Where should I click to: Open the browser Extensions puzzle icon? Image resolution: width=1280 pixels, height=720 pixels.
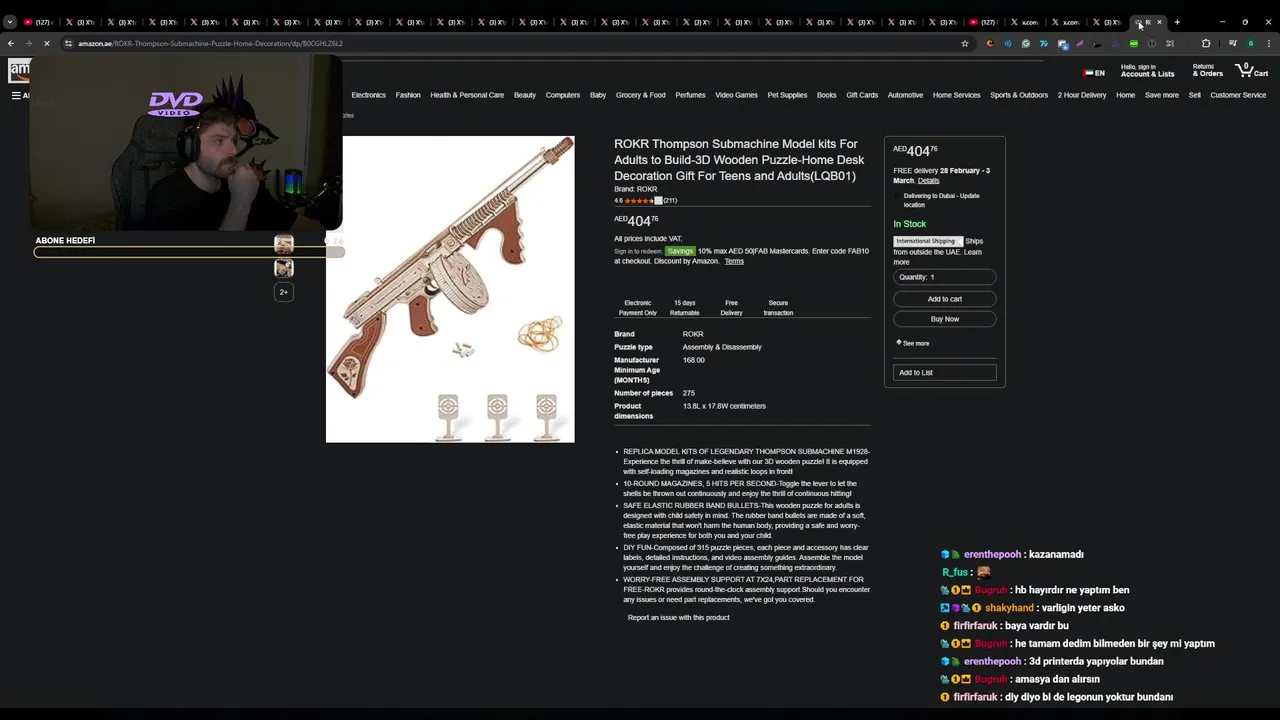[x=1206, y=43]
